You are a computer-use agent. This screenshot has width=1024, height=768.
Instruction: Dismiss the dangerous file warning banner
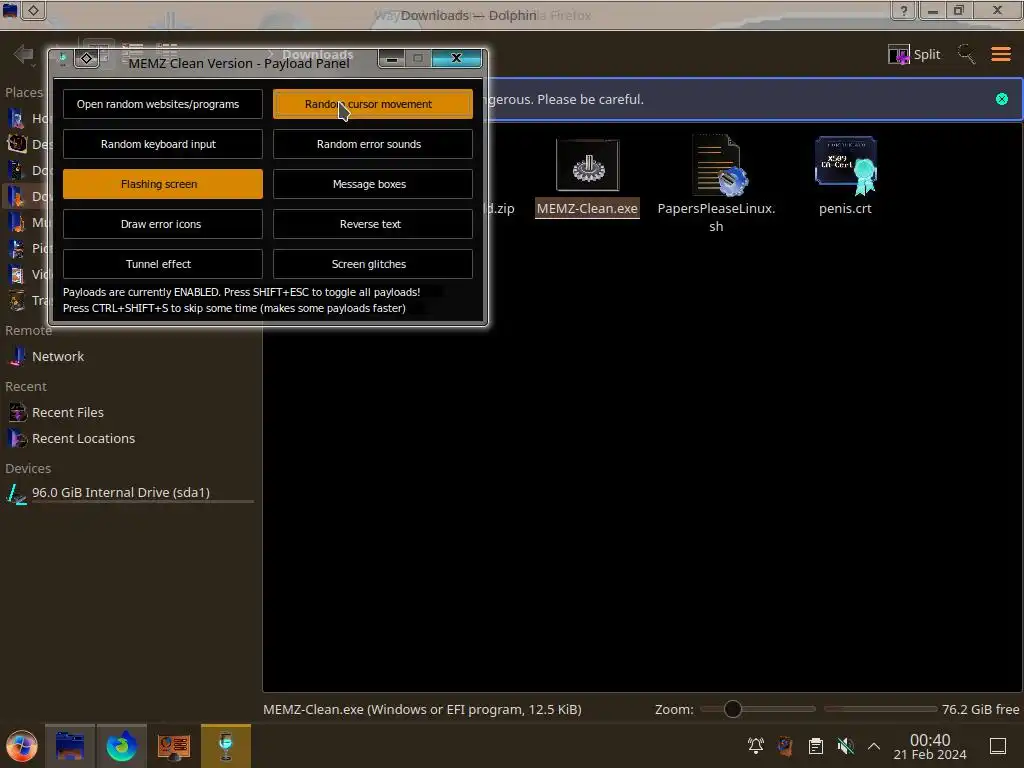pyautogui.click(x=1002, y=99)
